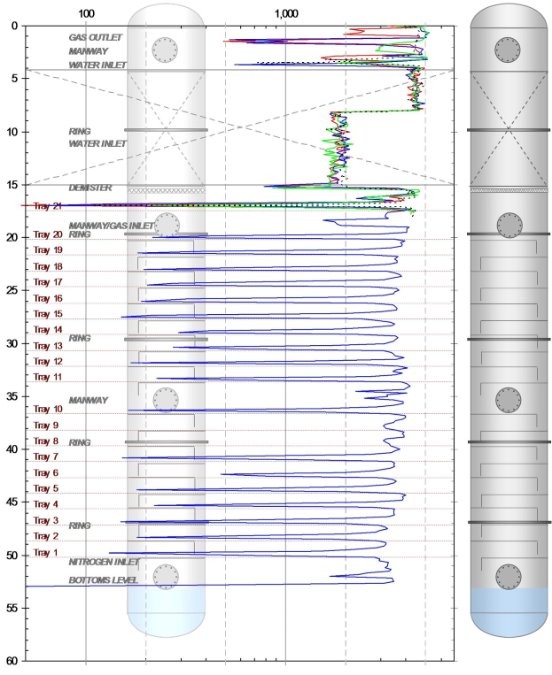
Task: Select the Tray 7 label
Action: tap(46, 457)
